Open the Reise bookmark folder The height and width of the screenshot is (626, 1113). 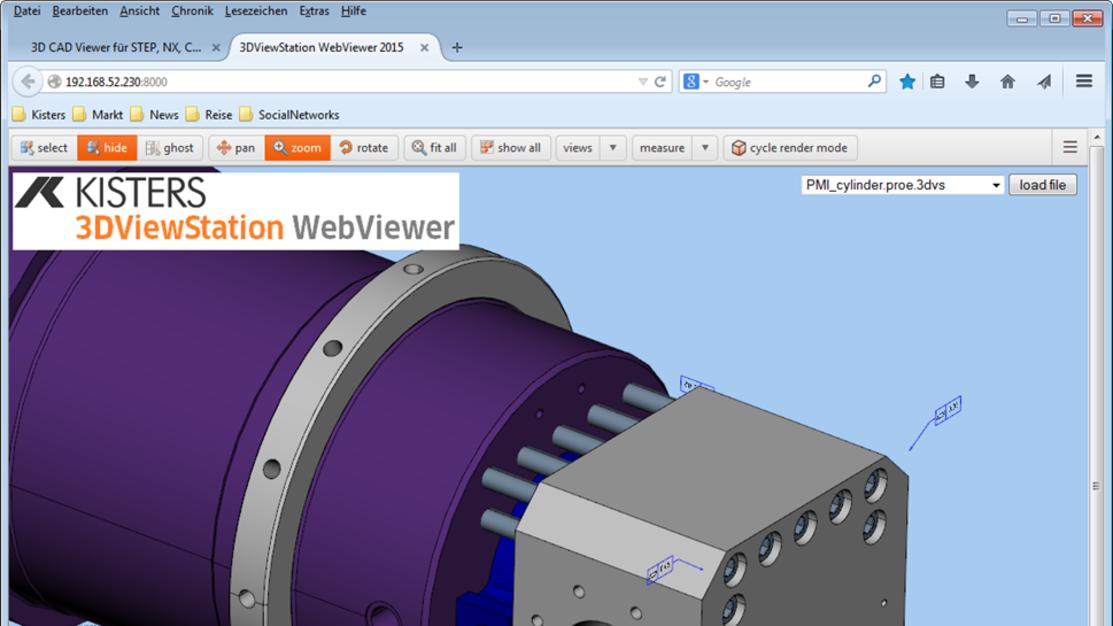coord(209,114)
